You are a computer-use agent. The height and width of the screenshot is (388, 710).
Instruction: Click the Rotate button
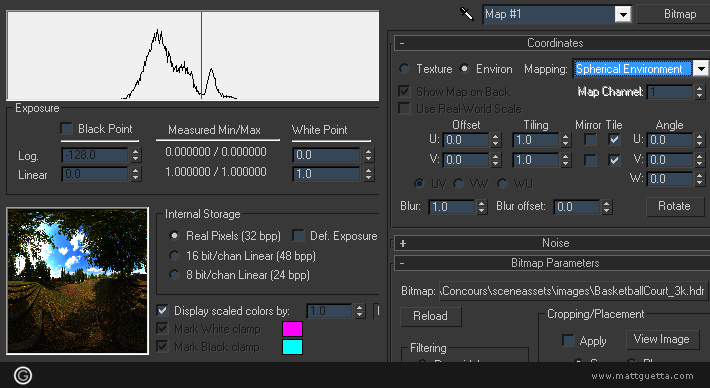click(x=674, y=206)
